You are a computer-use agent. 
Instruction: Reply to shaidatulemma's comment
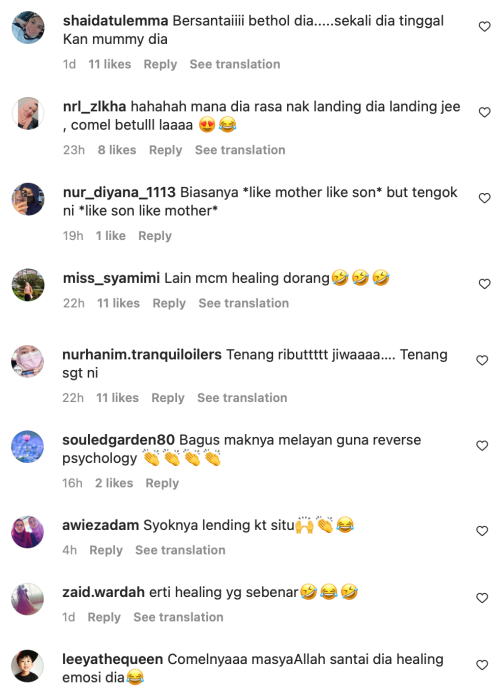pos(160,64)
